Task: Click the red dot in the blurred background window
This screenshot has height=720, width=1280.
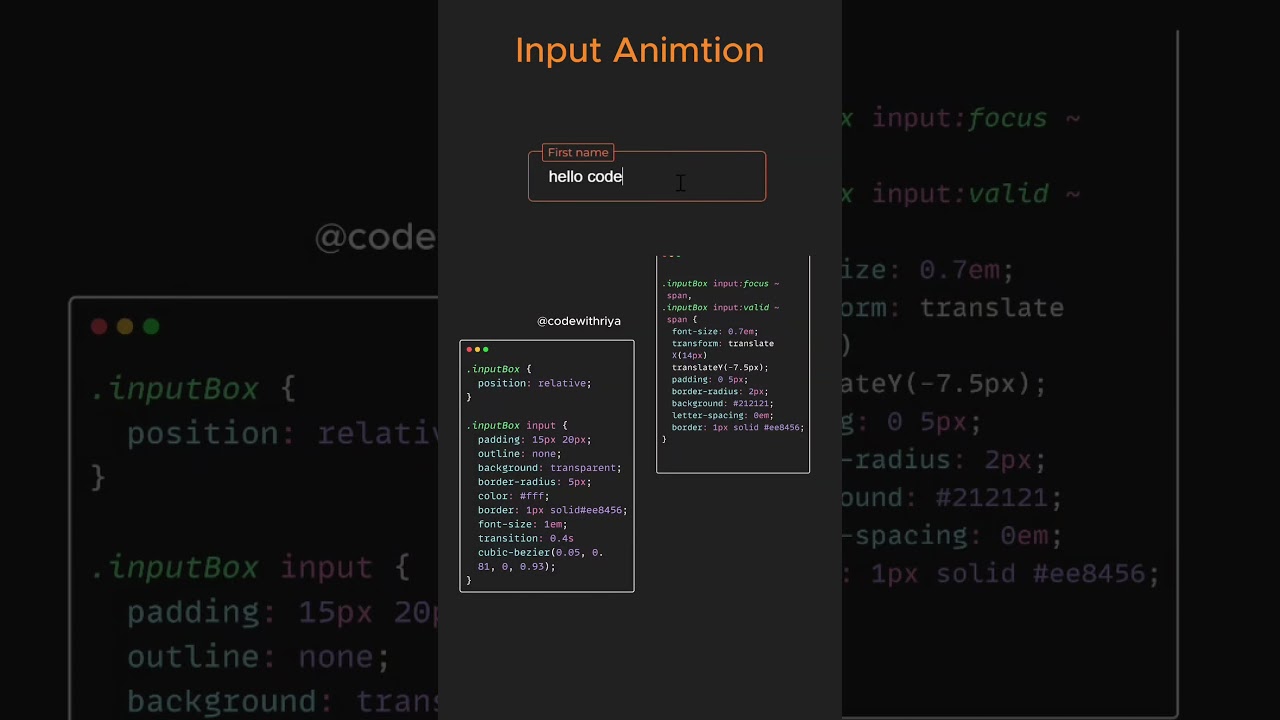Action: click(x=99, y=326)
